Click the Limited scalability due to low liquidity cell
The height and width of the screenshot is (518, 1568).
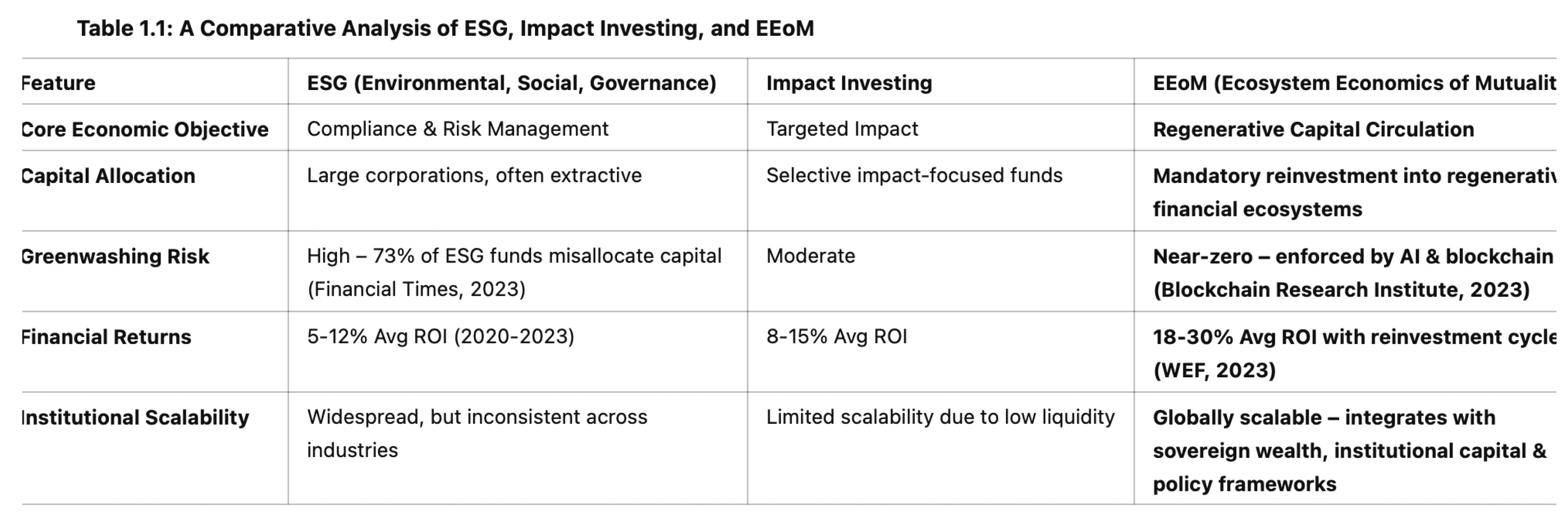[x=940, y=417]
